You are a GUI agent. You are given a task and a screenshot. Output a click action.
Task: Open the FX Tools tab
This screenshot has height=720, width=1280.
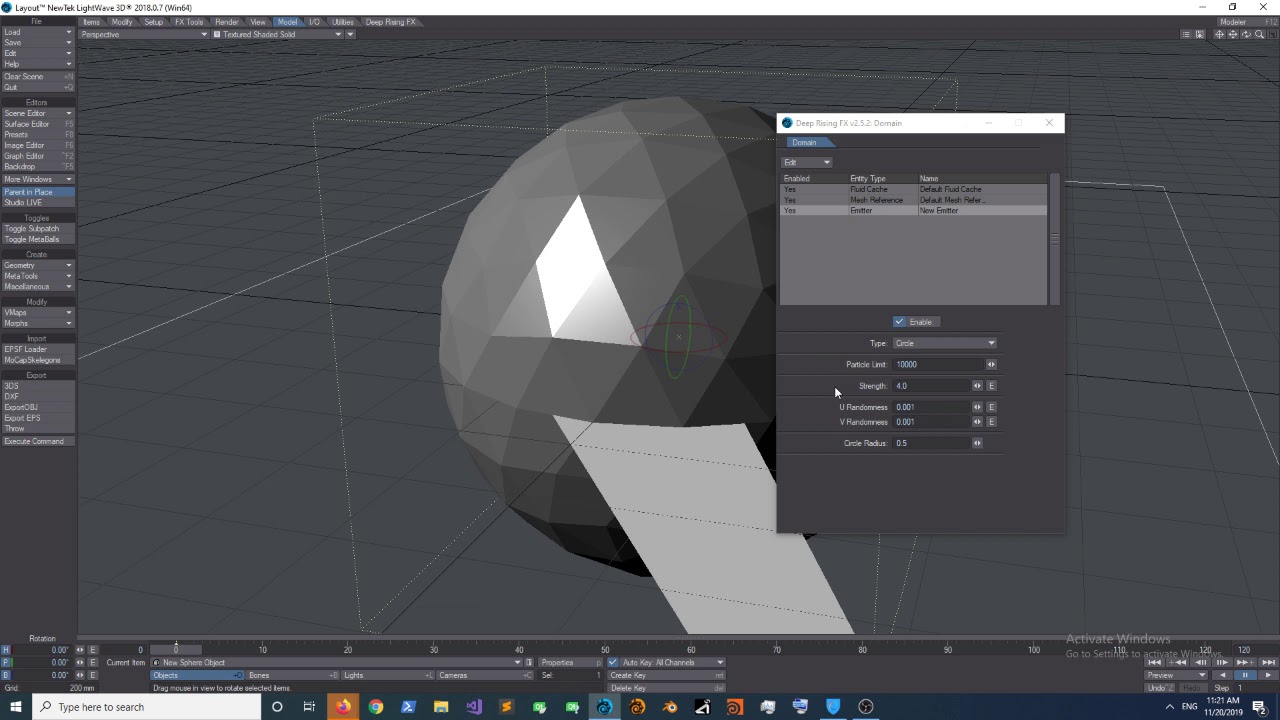click(x=189, y=22)
